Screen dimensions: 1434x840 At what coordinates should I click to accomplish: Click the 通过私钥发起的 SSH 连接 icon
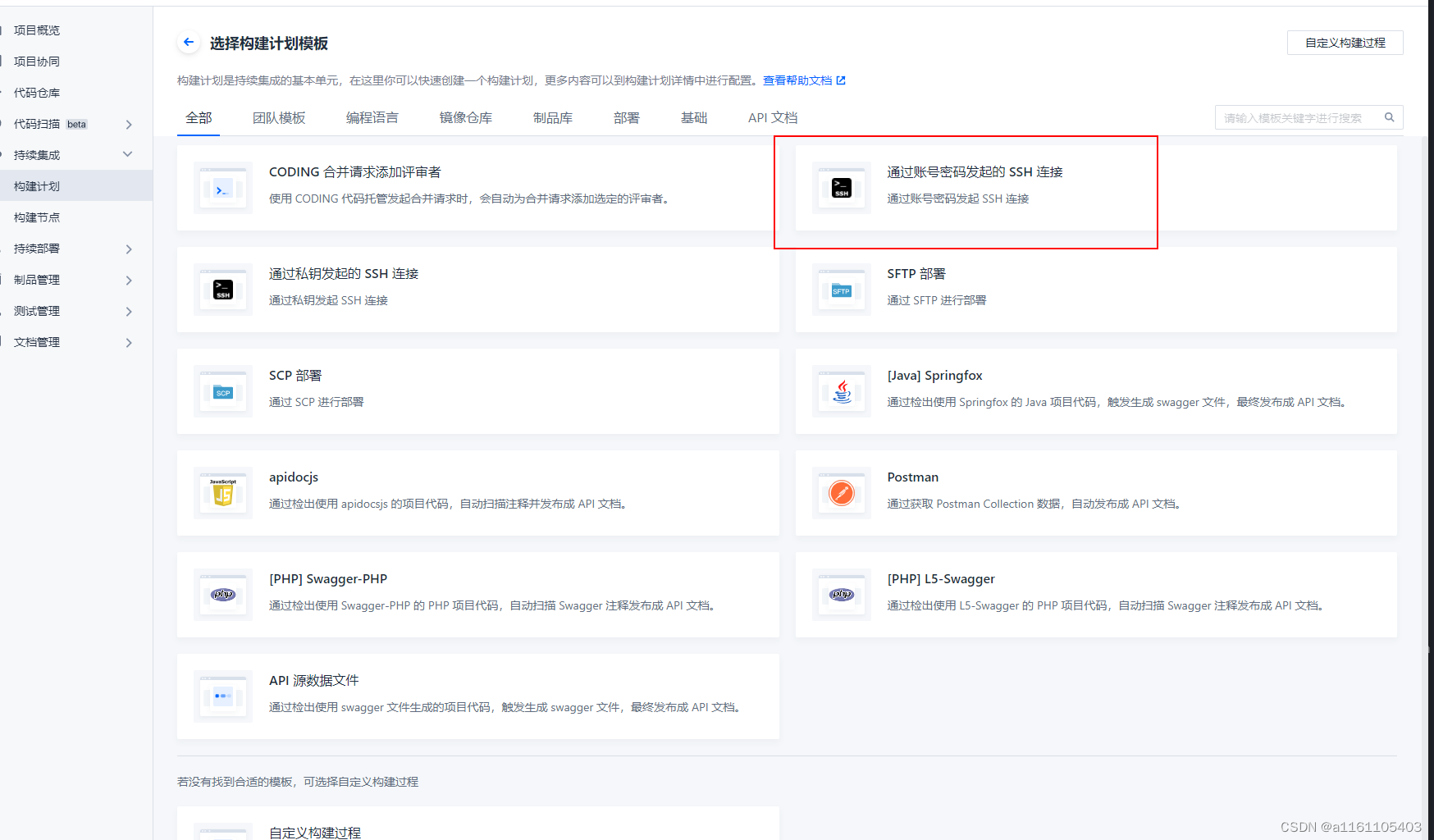[223, 290]
